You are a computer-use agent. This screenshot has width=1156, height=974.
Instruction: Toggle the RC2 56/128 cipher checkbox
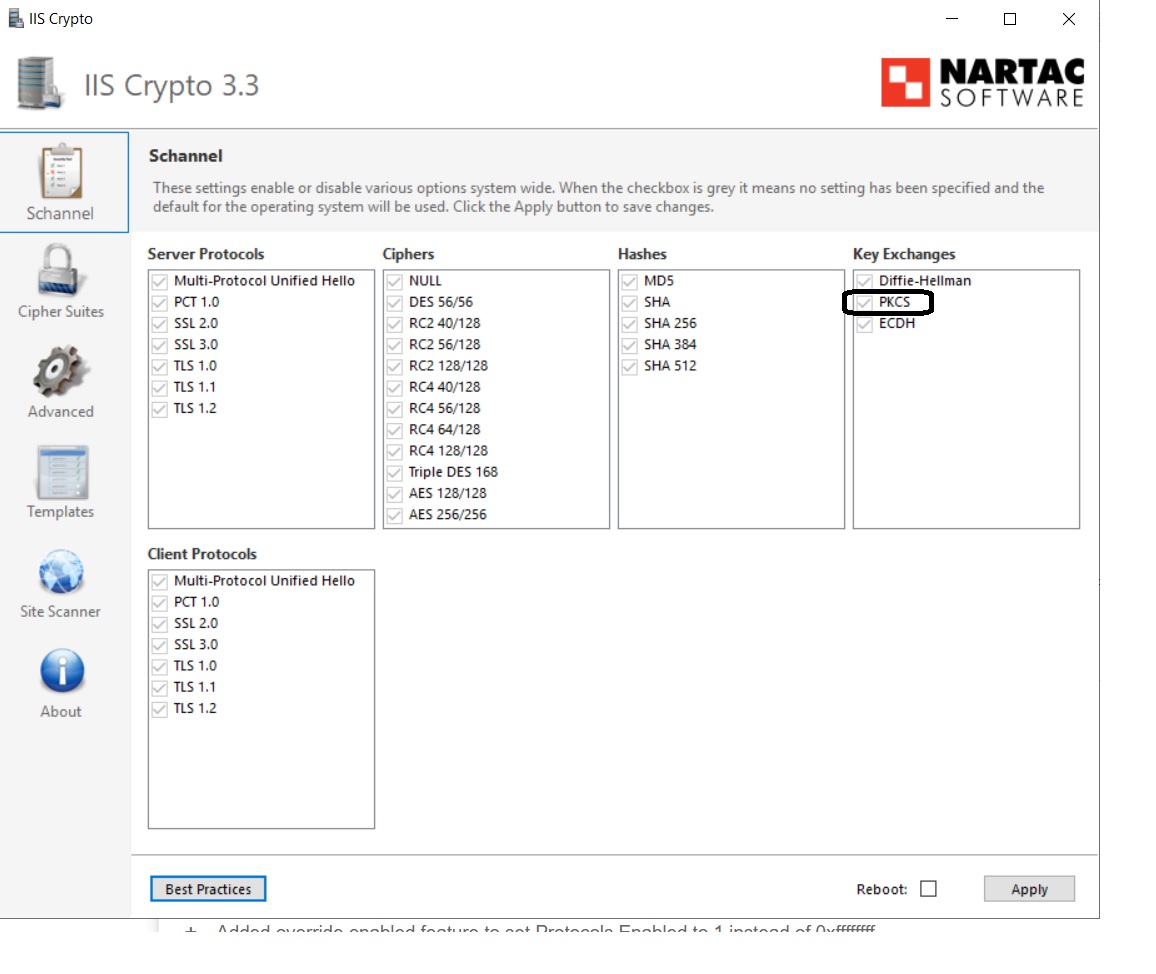[x=394, y=346]
